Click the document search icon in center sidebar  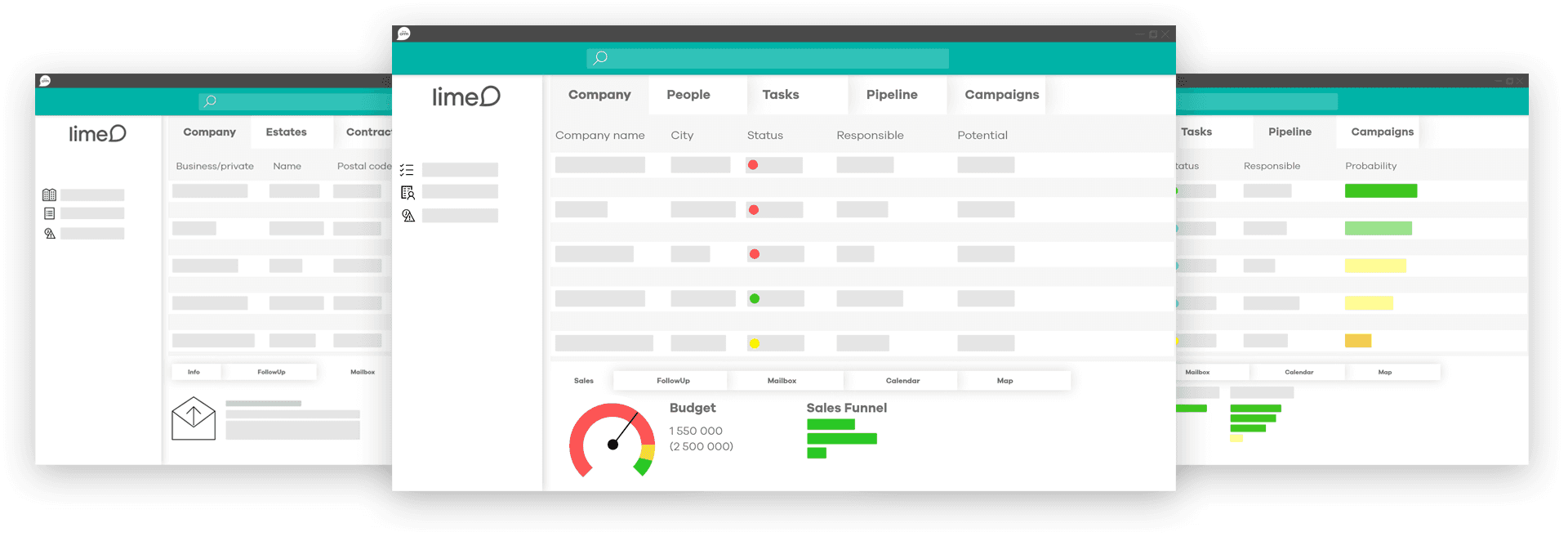pos(408,193)
